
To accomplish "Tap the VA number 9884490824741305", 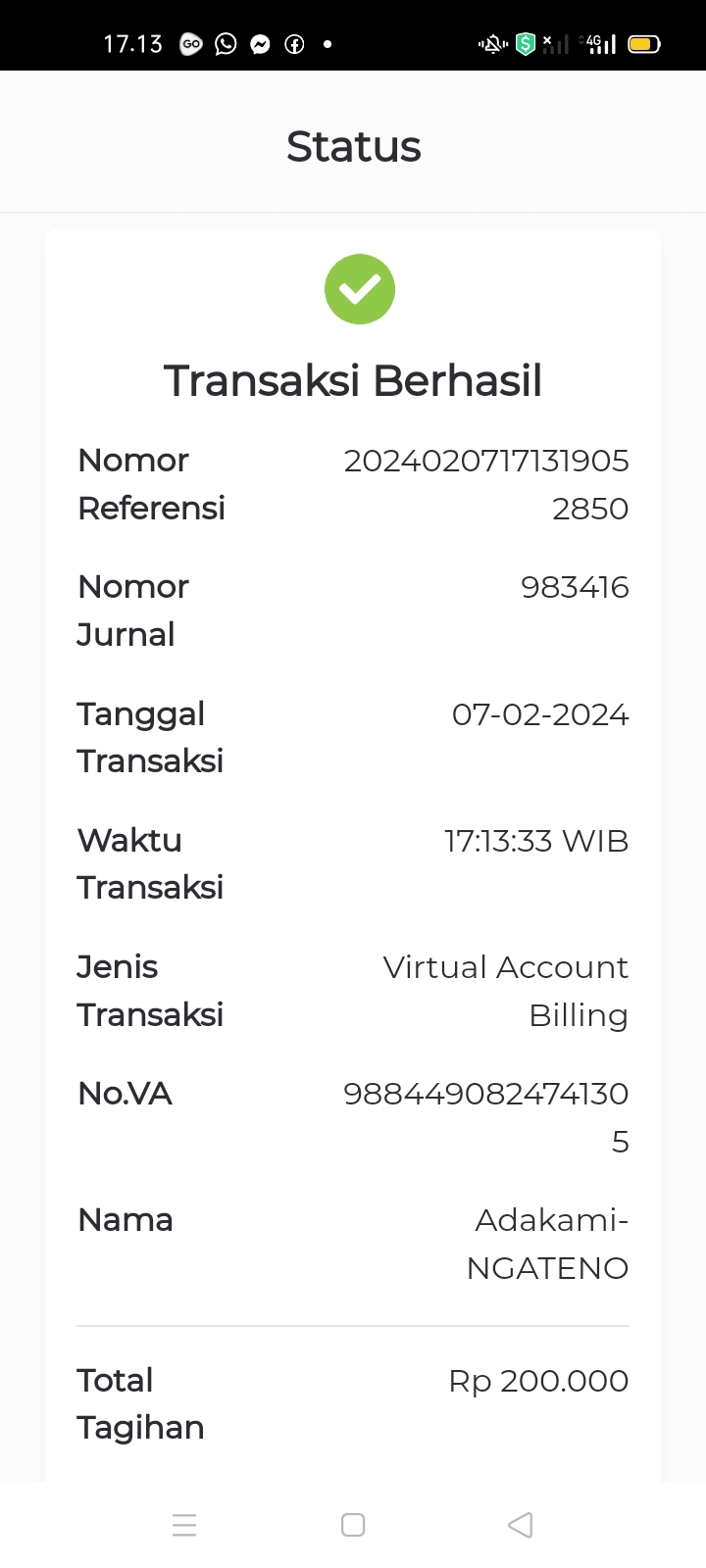I will (x=486, y=1117).
